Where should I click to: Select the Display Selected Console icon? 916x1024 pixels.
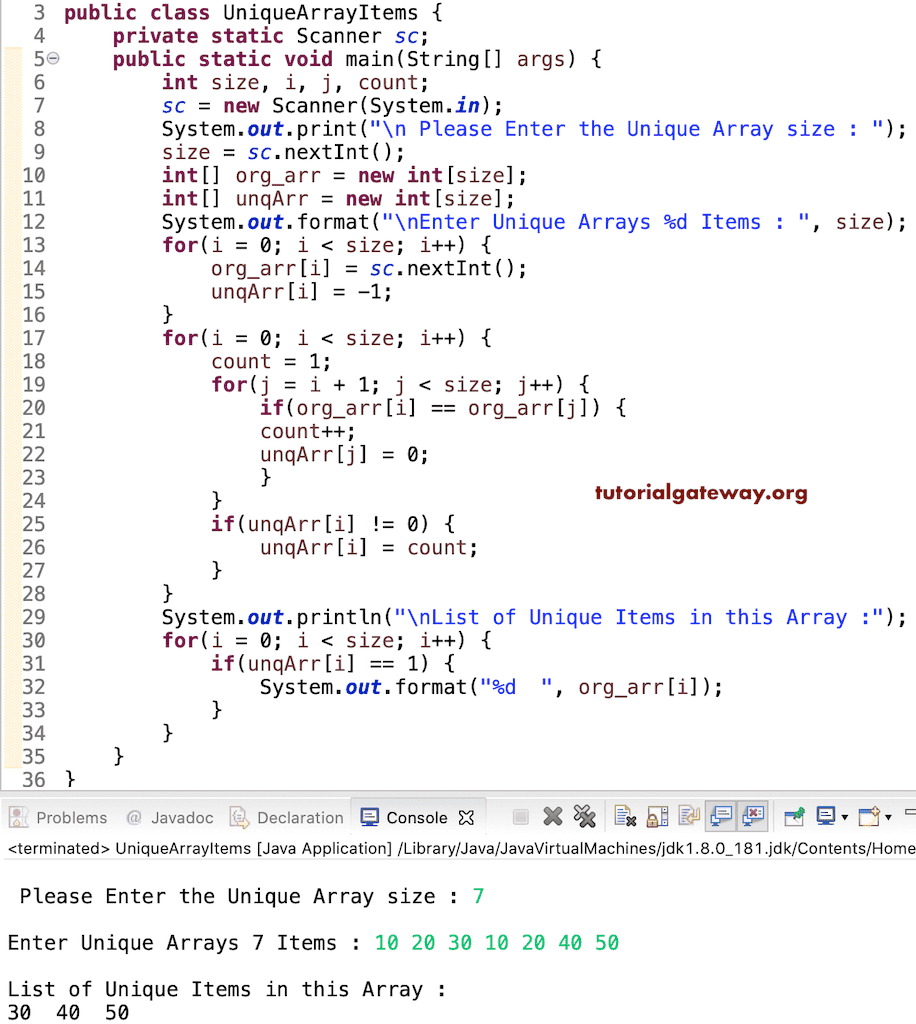pos(825,817)
